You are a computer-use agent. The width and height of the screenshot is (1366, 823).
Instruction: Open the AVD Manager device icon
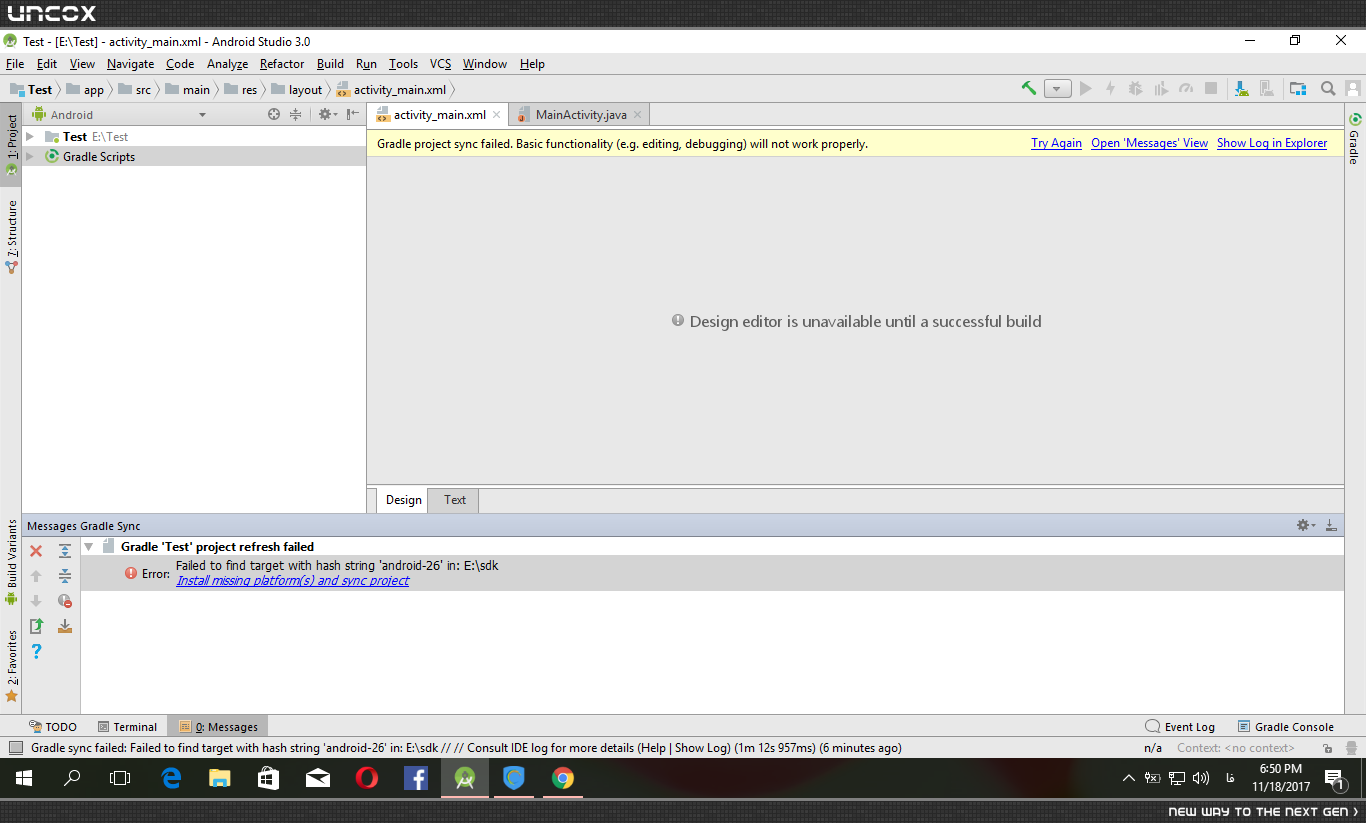[x=1266, y=89]
